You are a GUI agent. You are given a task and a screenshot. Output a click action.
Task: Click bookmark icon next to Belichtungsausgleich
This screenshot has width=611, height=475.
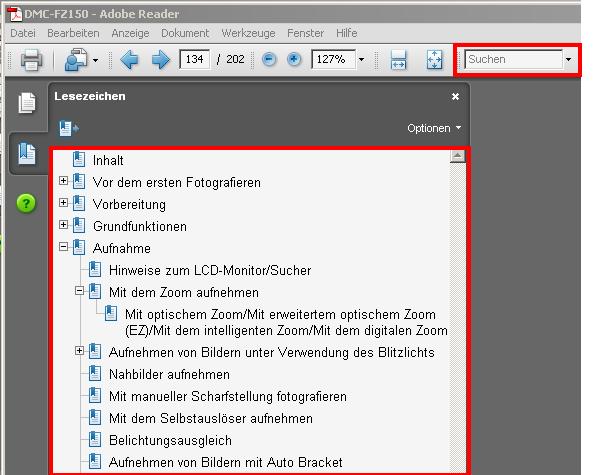pos(95,439)
